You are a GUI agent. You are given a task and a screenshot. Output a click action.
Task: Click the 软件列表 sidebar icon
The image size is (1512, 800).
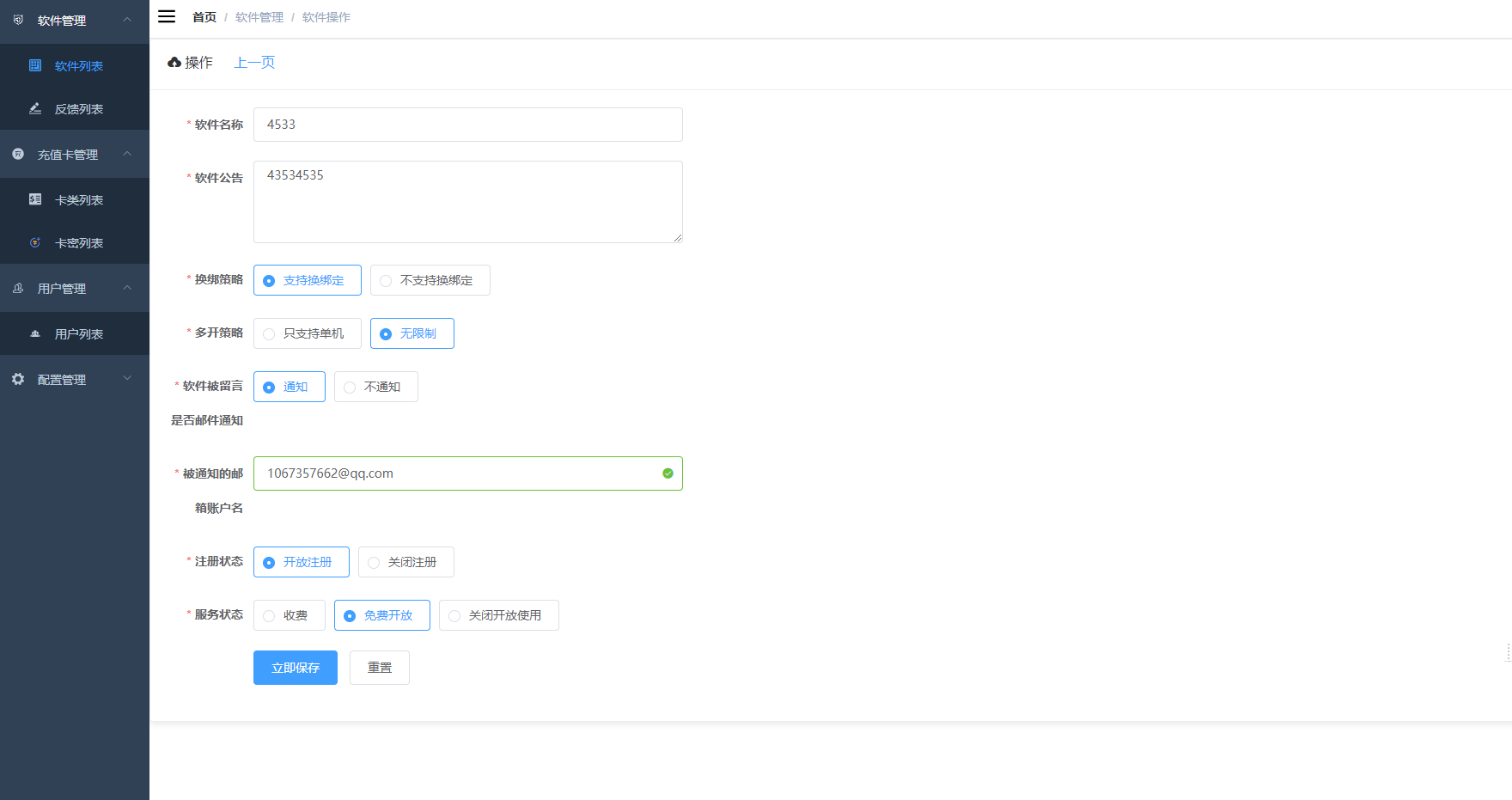(34, 65)
